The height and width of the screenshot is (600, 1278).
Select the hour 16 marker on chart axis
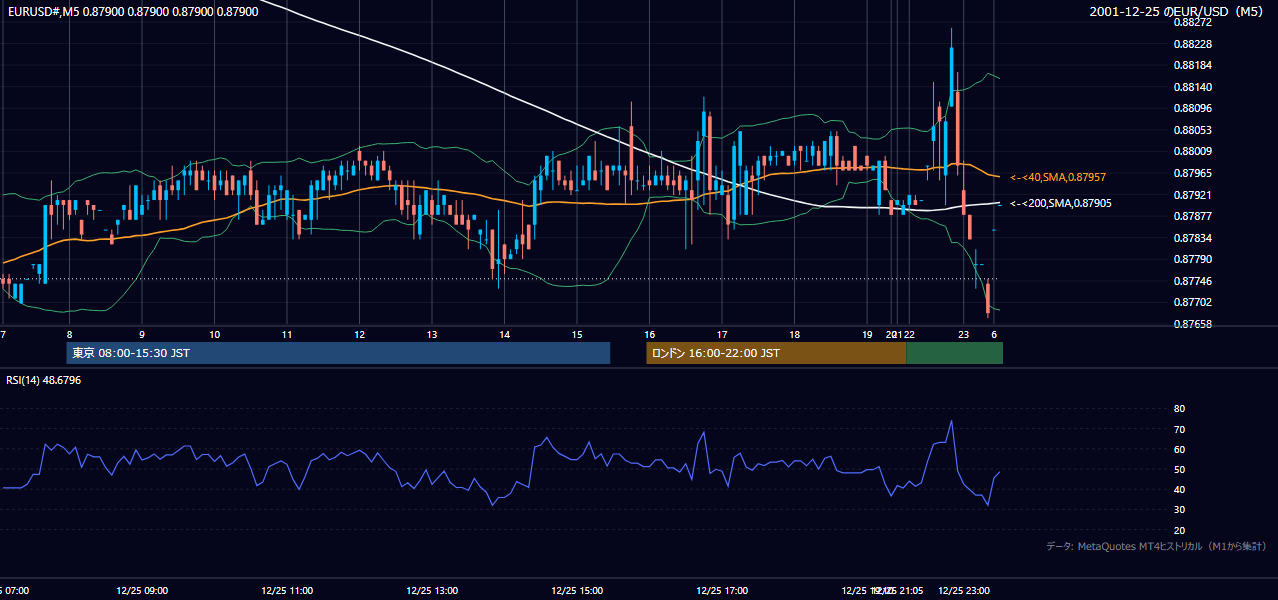click(649, 334)
